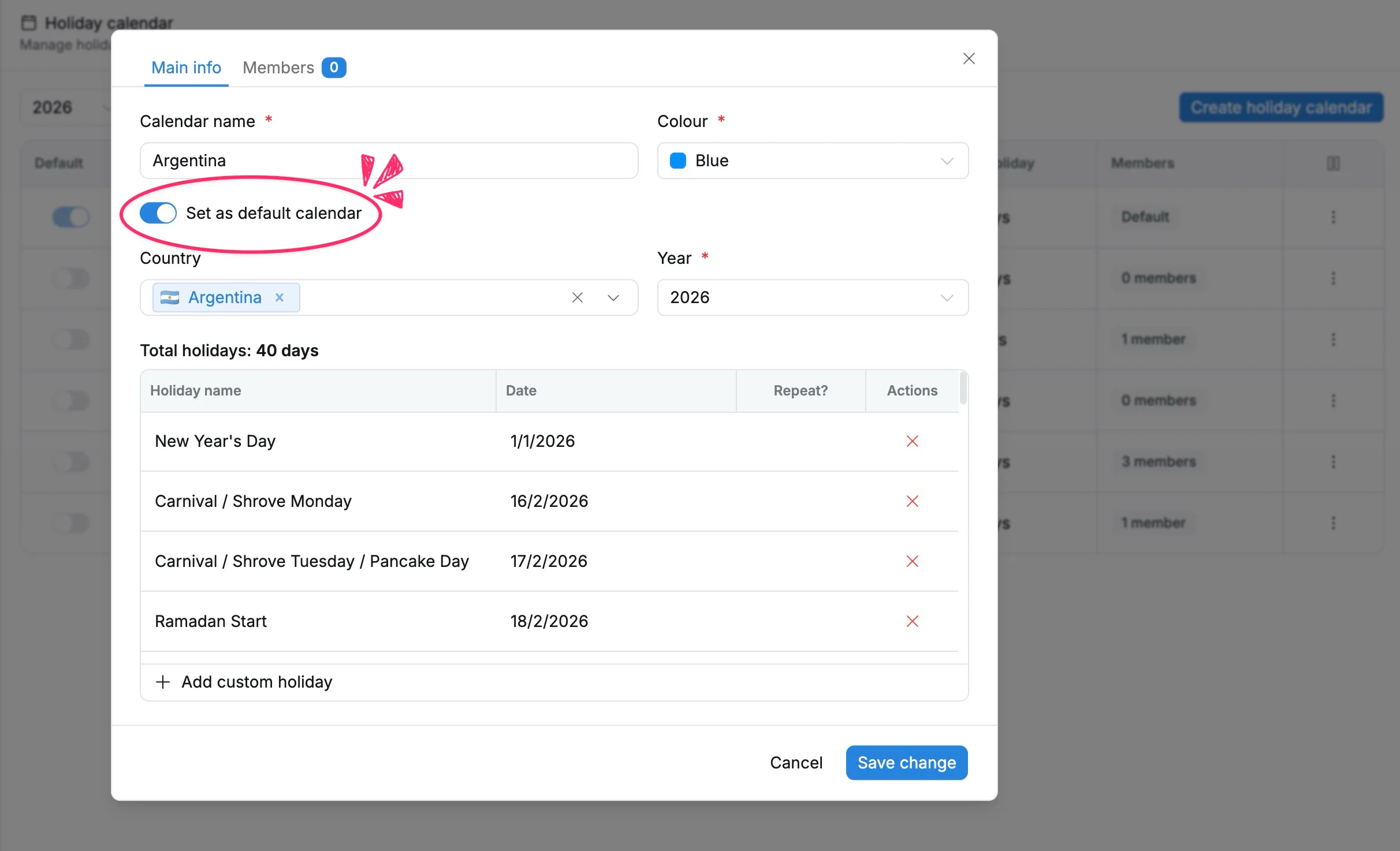The image size is (1400, 851).
Task: Remove Carnival / Shrove Tuesday / Pancake Day holiday
Action: [912, 561]
